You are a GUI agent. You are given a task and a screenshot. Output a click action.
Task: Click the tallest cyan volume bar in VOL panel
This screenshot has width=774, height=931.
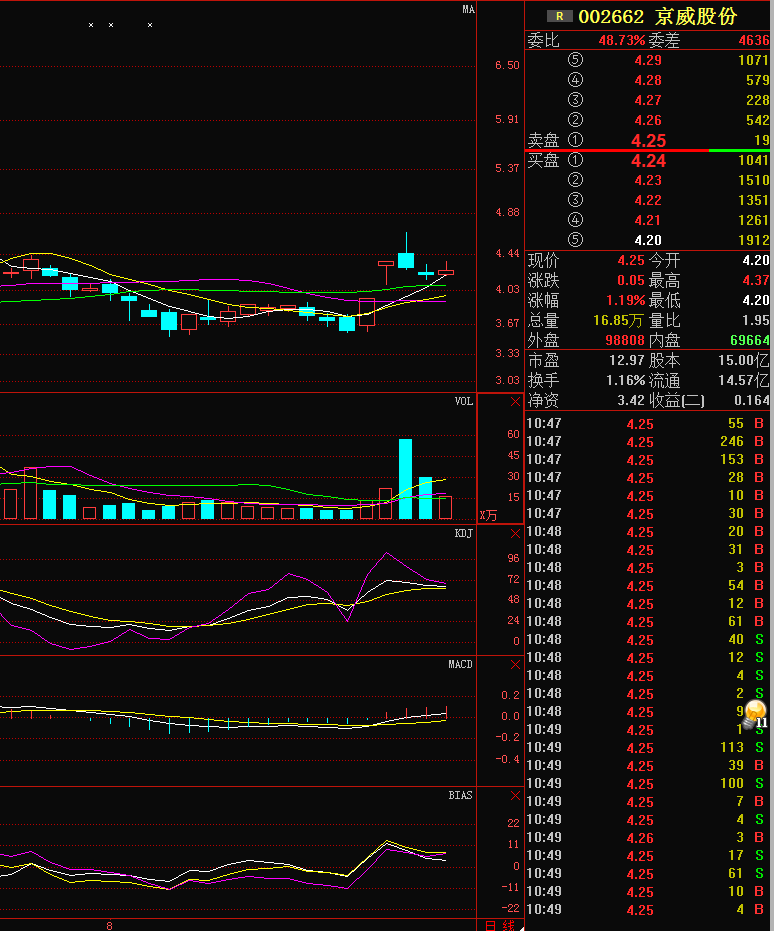(405, 479)
